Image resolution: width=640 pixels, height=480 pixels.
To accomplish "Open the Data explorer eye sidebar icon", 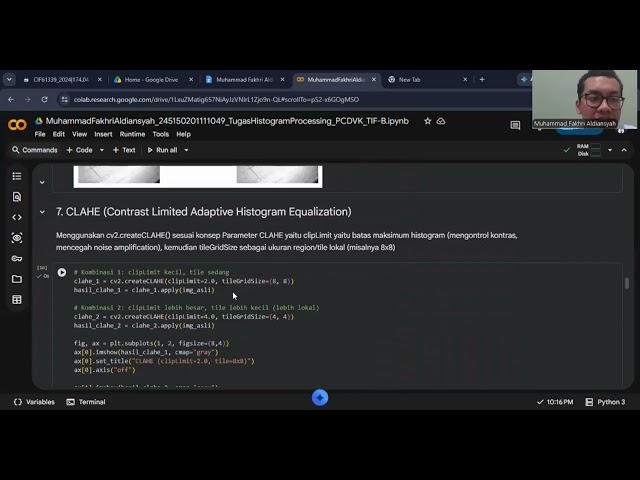I will click(x=17, y=238).
